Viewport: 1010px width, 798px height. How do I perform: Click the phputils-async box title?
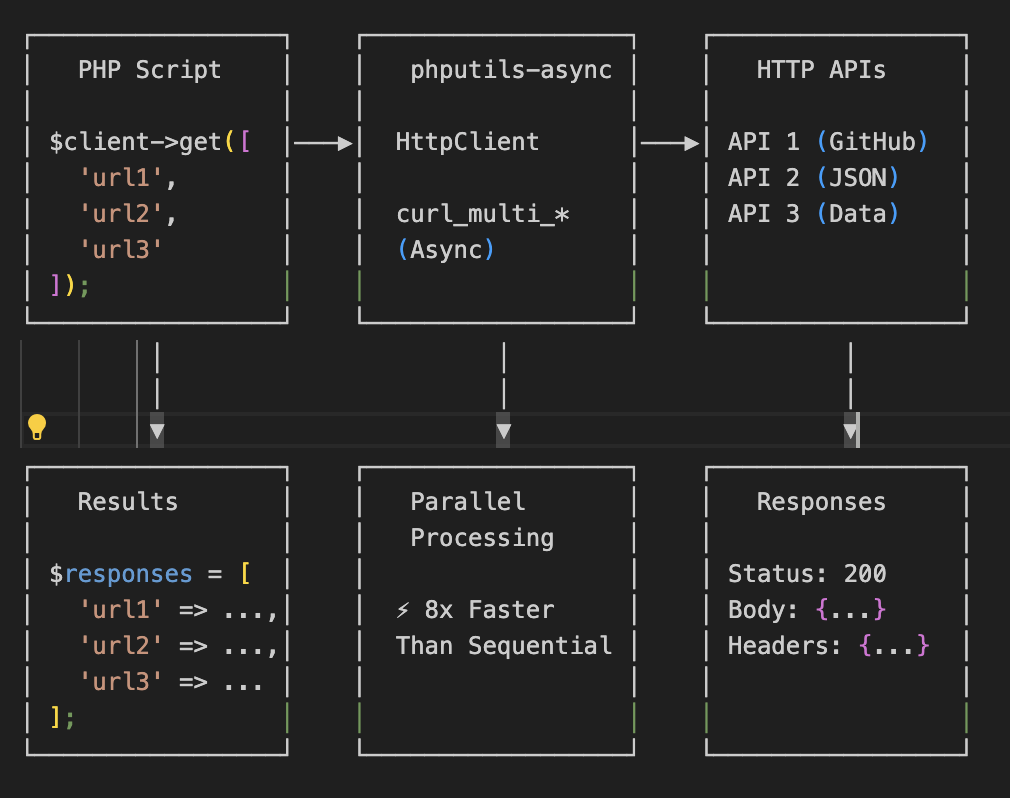(x=510, y=70)
